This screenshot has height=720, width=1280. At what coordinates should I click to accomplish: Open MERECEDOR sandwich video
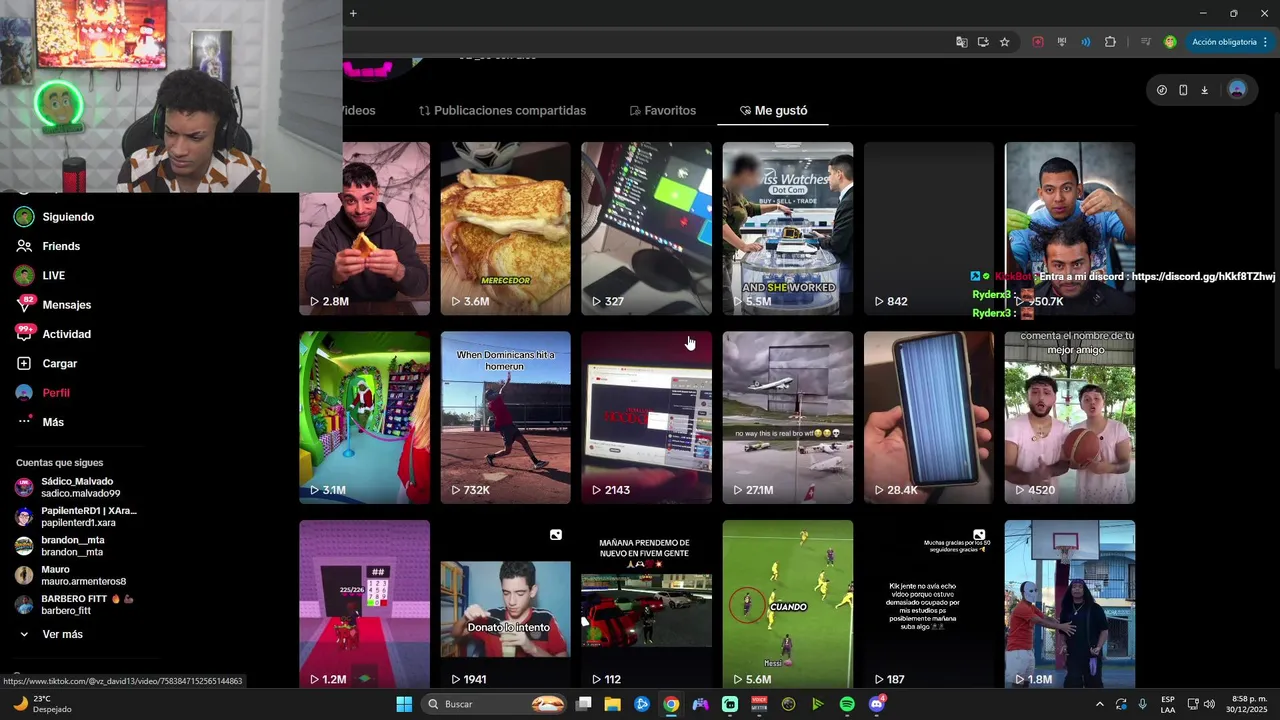pyautogui.click(x=505, y=228)
